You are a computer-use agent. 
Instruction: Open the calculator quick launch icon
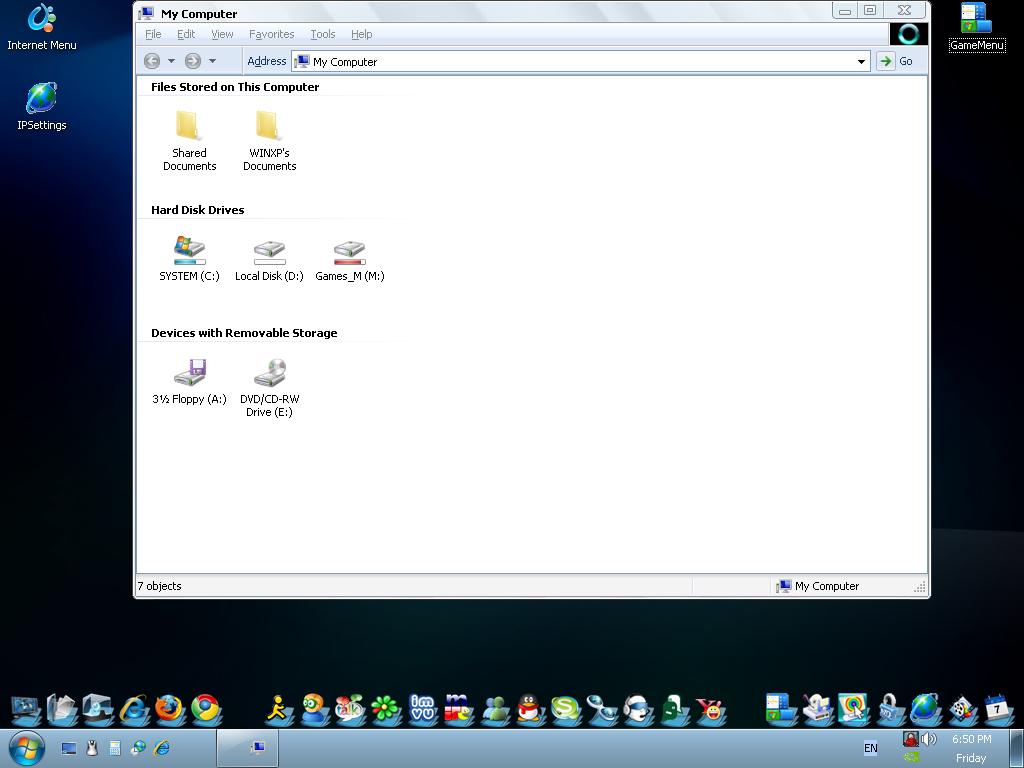tap(115, 748)
